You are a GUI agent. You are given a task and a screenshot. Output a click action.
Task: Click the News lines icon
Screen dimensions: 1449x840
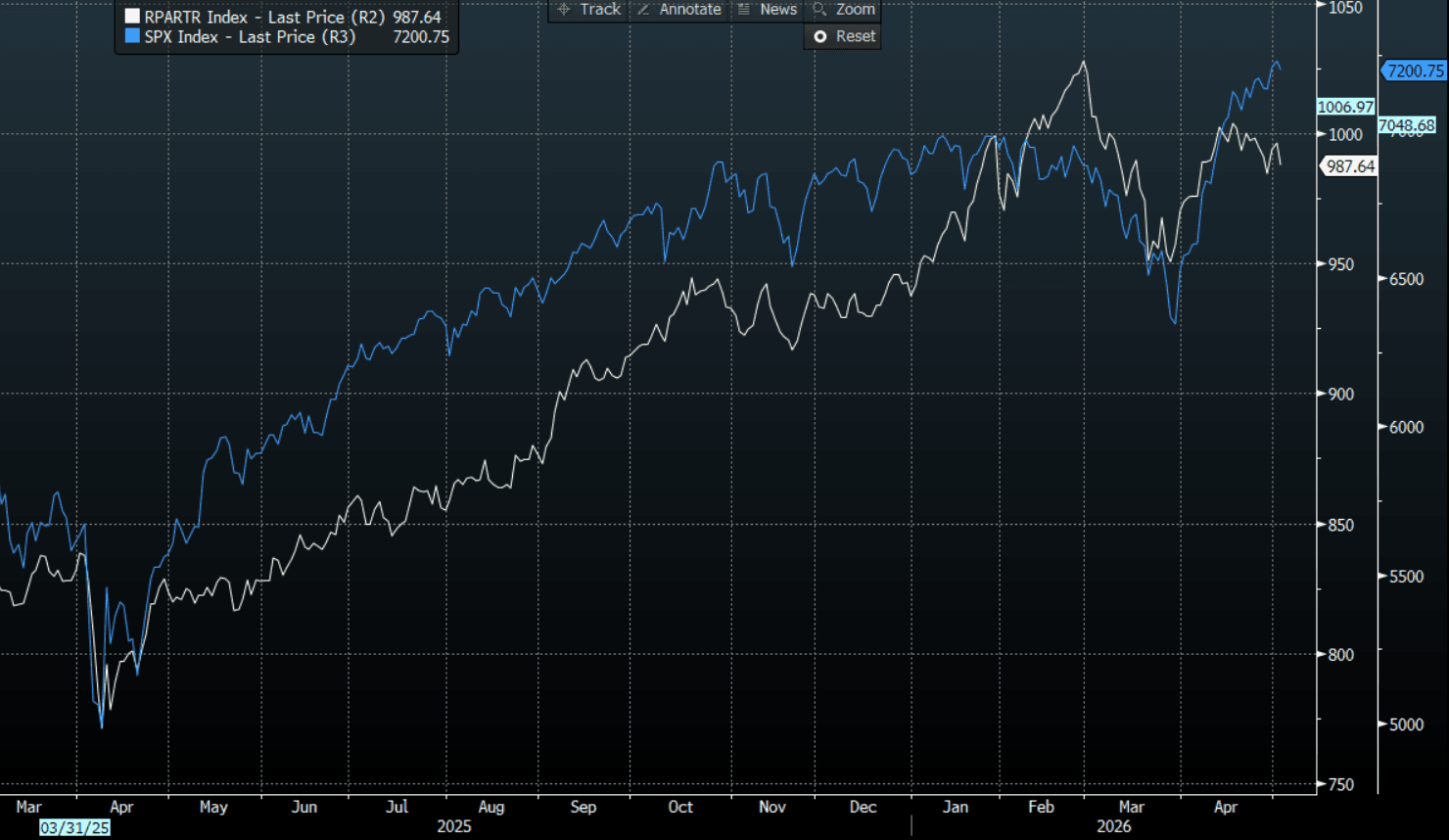(744, 9)
